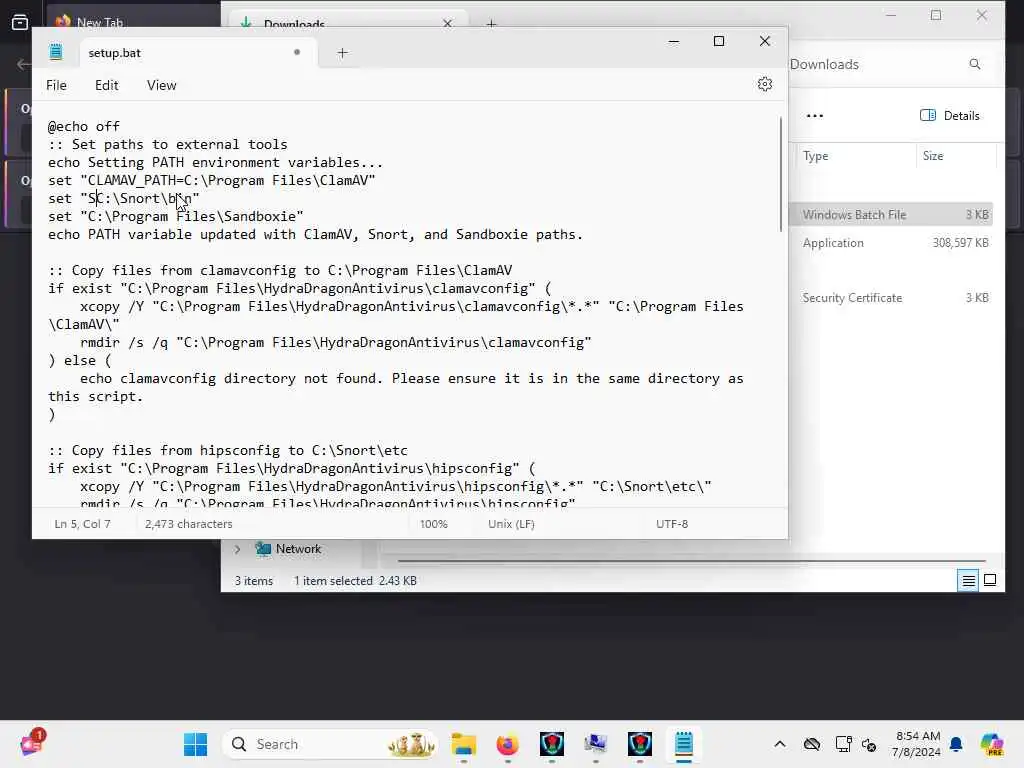Screen dimensions: 1024x768
Task: Sort by Size column header in Explorer
Action: [x=933, y=156]
